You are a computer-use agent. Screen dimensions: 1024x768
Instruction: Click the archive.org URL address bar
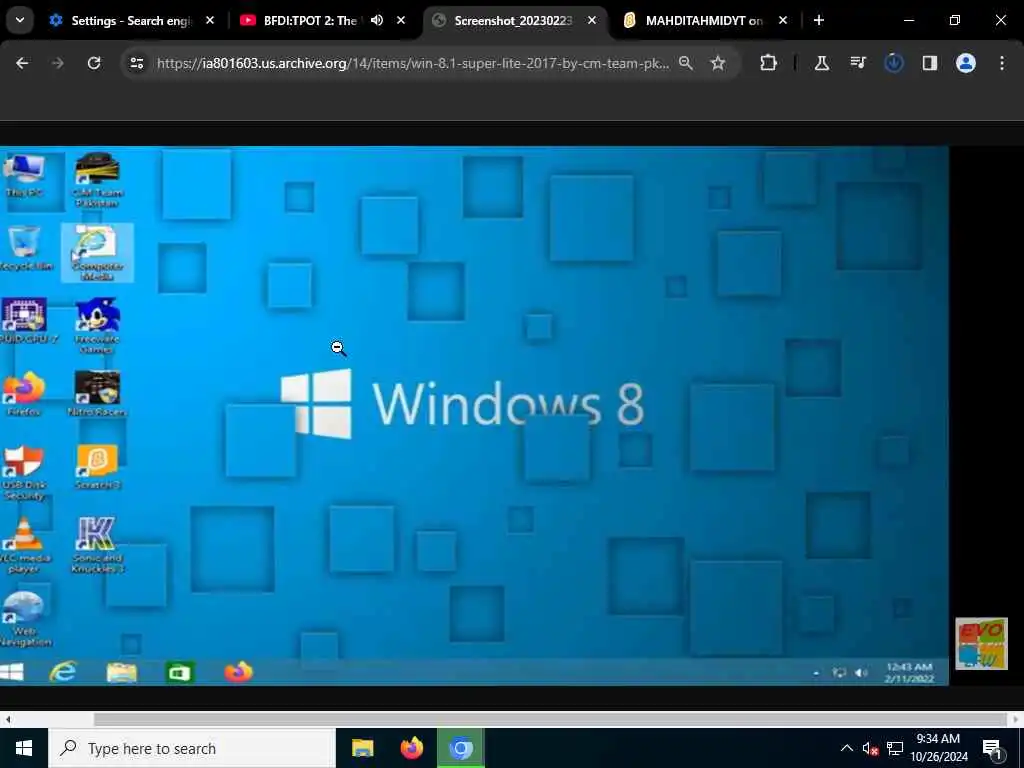413,63
